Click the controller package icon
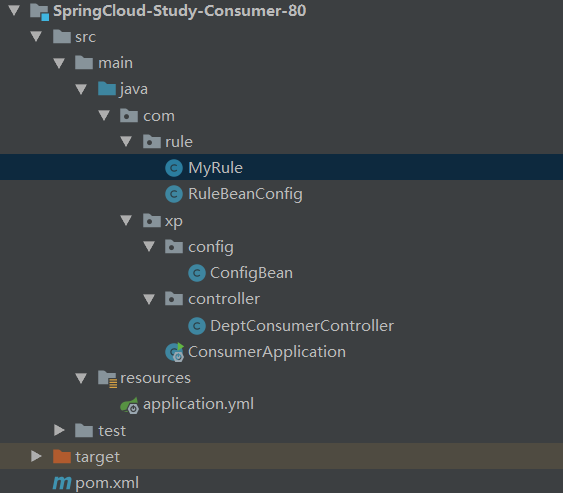This screenshot has height=493, width=563. (x=174, y=299)
